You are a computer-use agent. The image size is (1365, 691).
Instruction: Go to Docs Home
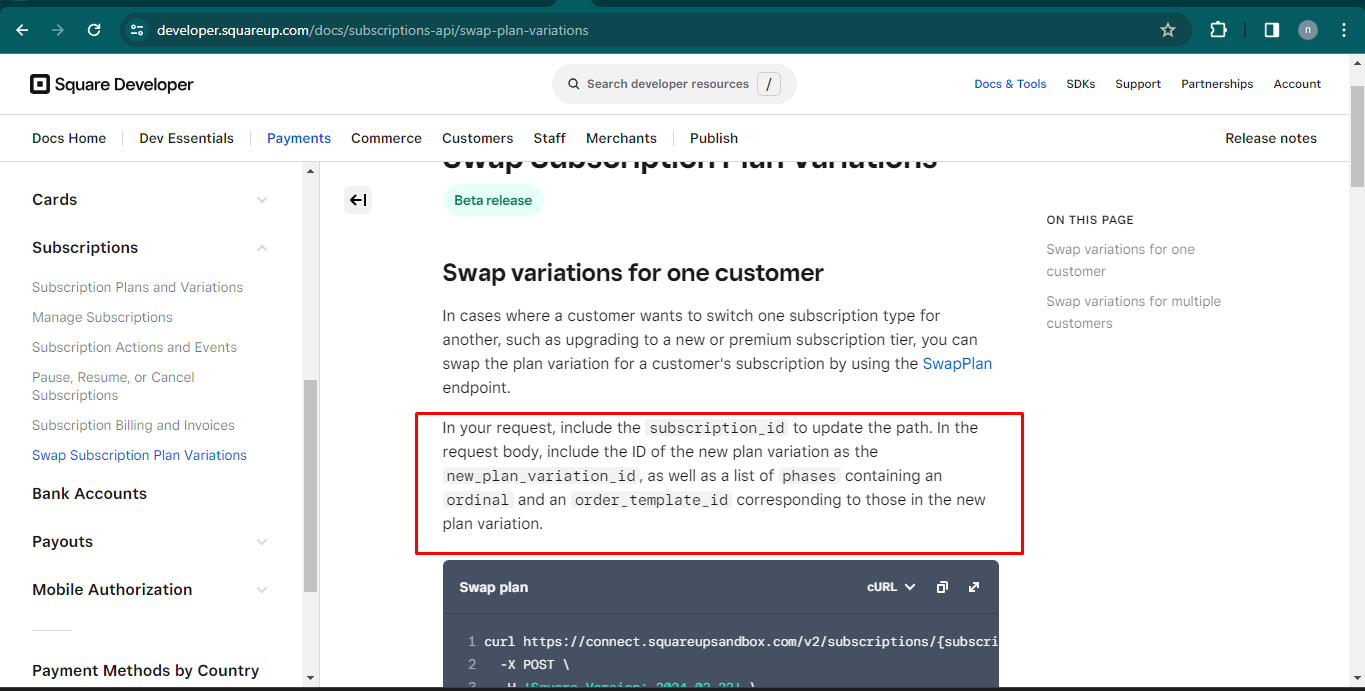[x=69, y=138]
